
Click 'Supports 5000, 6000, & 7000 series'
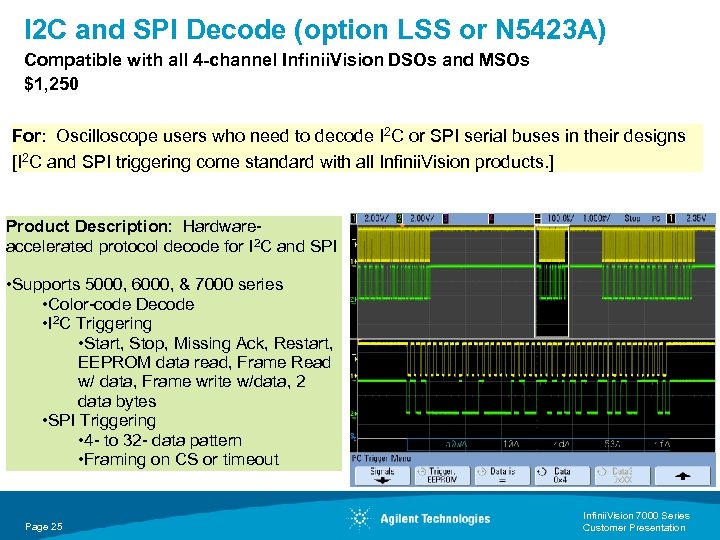[145, 285]
